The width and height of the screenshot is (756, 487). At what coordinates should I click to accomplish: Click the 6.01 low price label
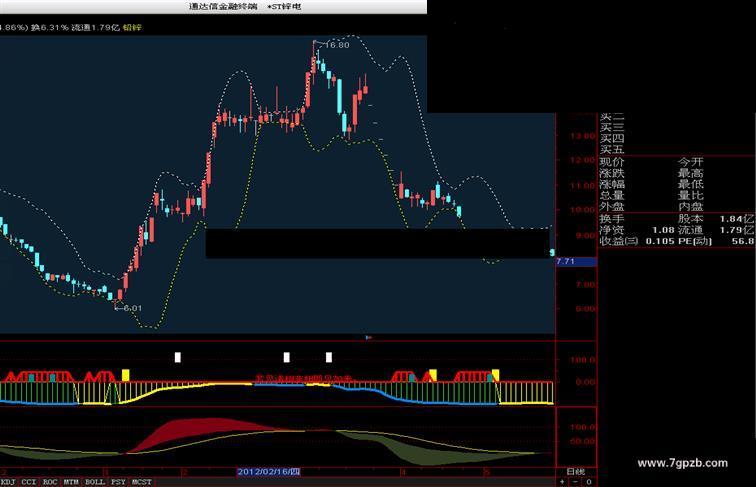click(x=133, y=308)
